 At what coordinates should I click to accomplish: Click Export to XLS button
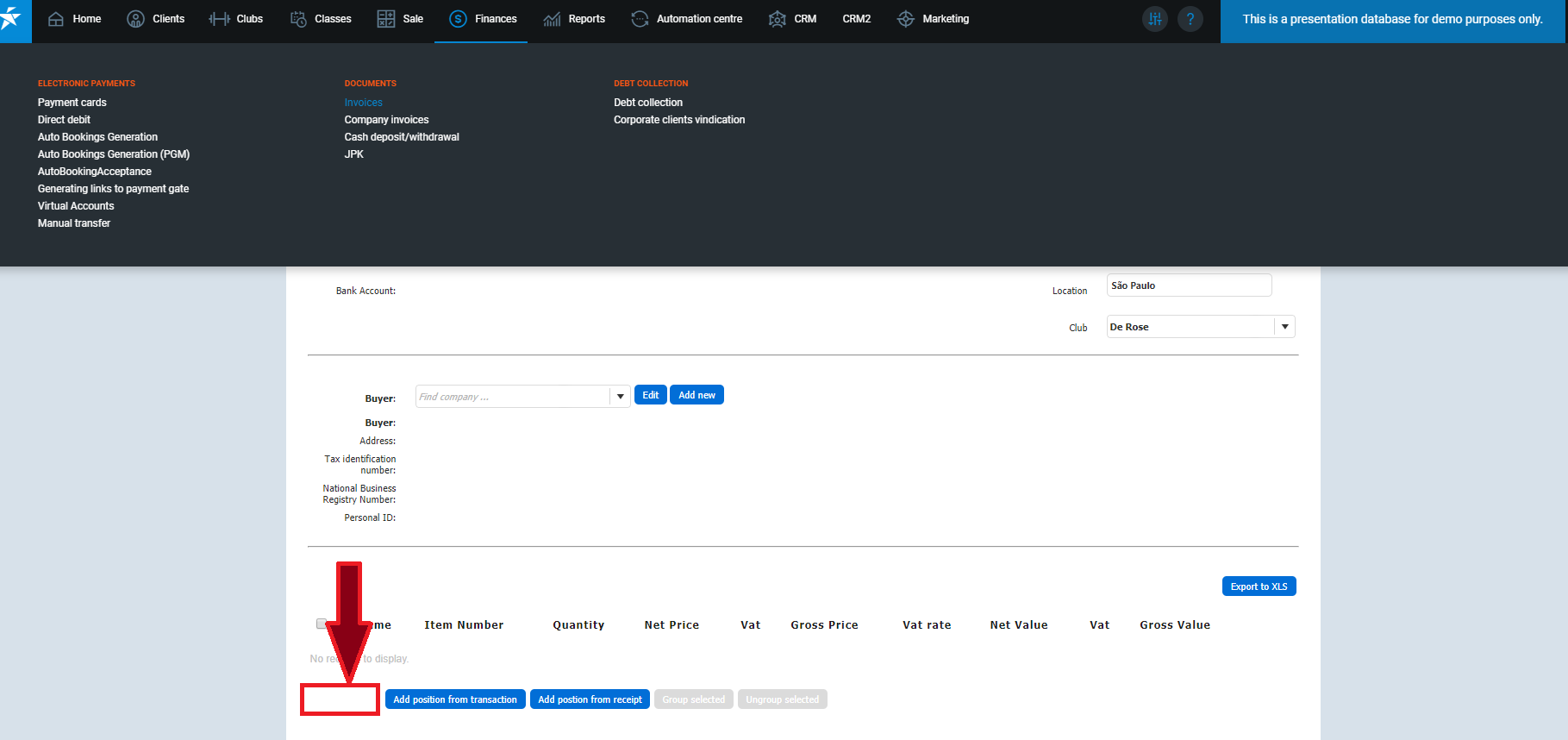(1259, 586)
